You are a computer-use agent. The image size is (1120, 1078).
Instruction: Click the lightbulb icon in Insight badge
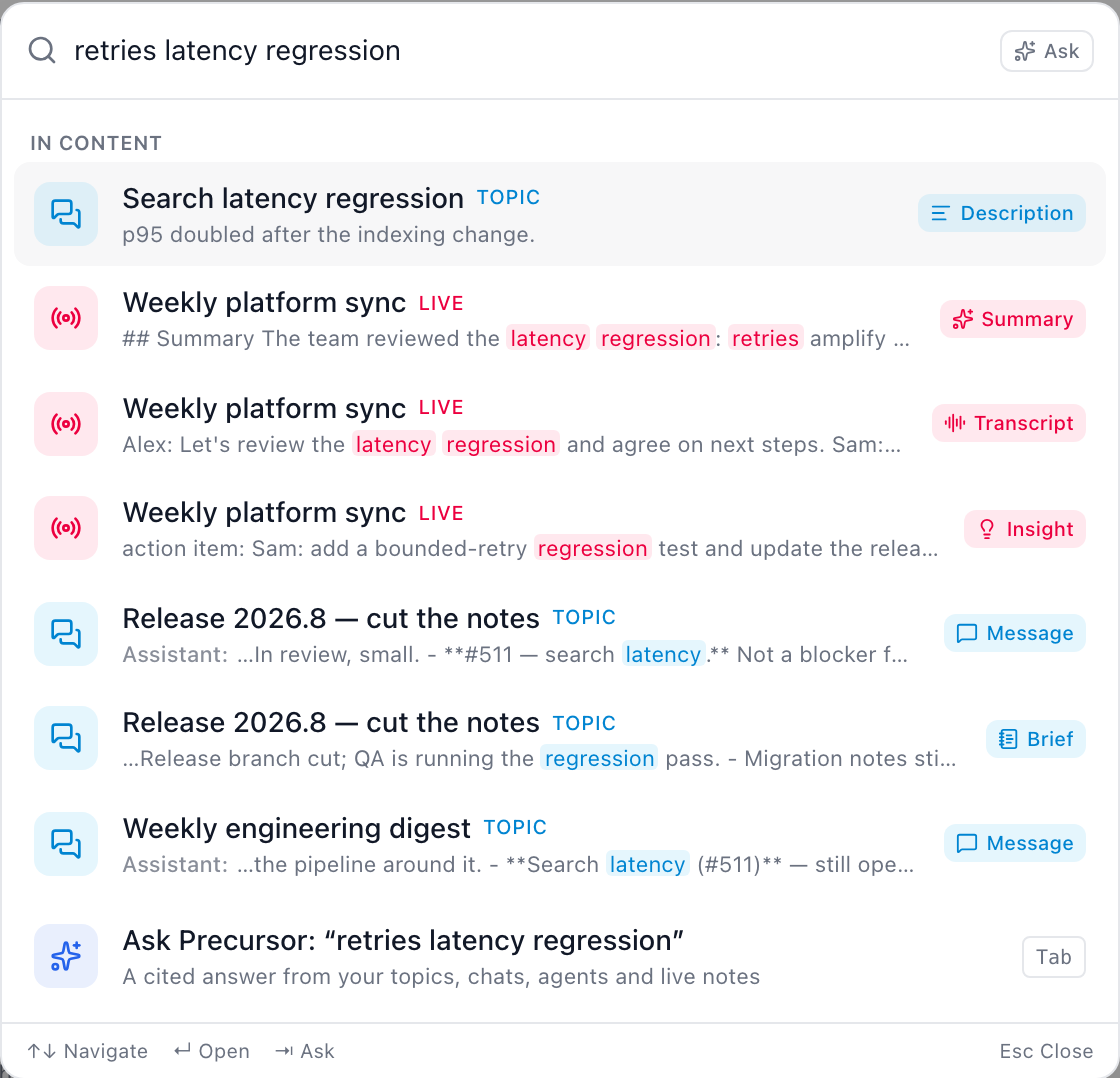(x=986, y=529)
